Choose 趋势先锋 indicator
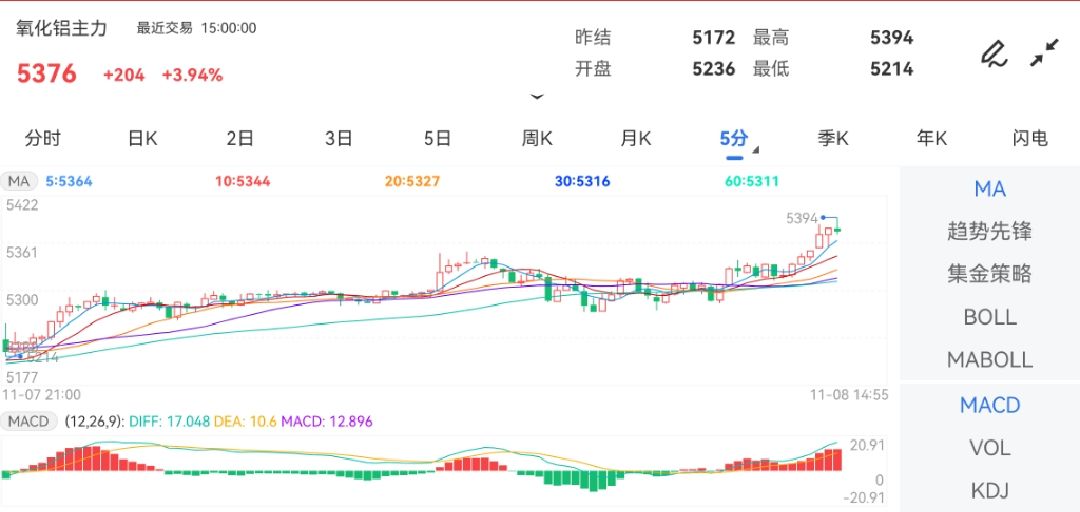Screen dimensions: 1080x512 [x=990, y=232]
